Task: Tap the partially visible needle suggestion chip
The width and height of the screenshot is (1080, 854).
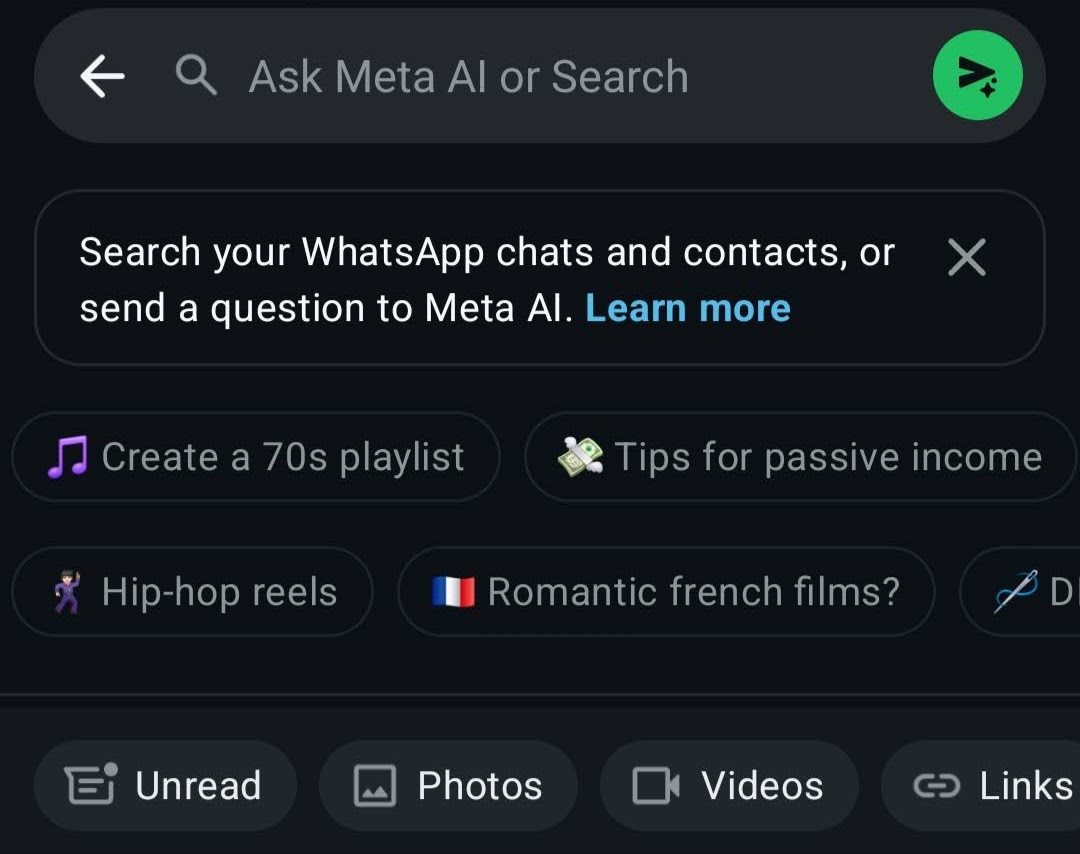Action: (1020, 592)
